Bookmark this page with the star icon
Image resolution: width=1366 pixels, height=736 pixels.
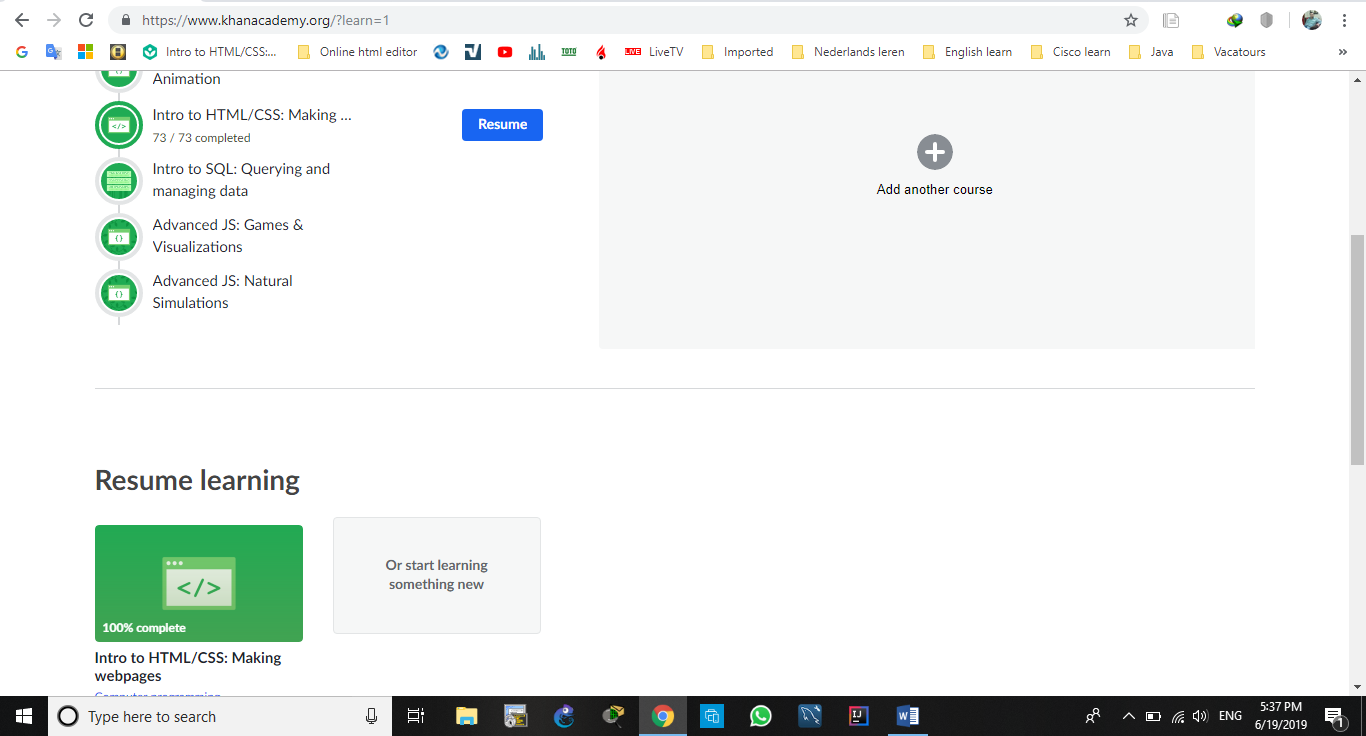(1131, 20)
